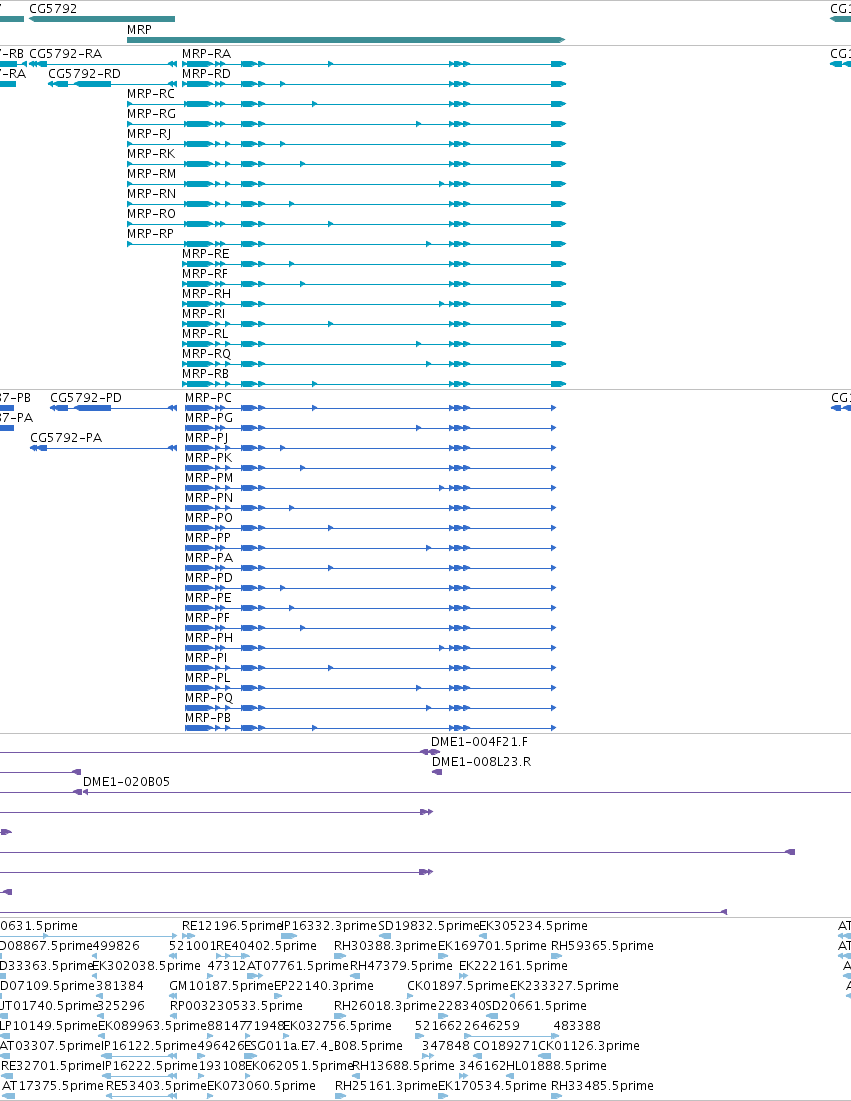Open the MRP-RB transcript label

[x=206, y=374]
